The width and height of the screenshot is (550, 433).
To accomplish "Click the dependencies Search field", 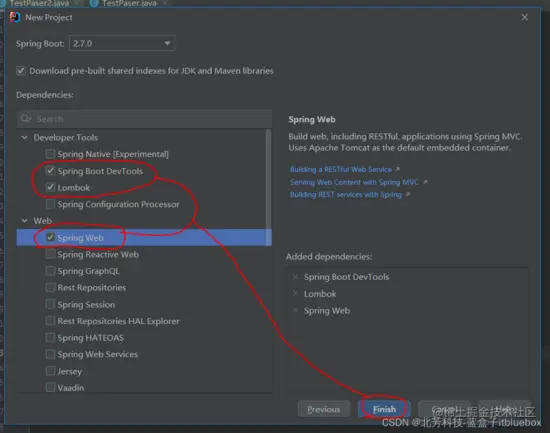I will [x=144, y=119].
